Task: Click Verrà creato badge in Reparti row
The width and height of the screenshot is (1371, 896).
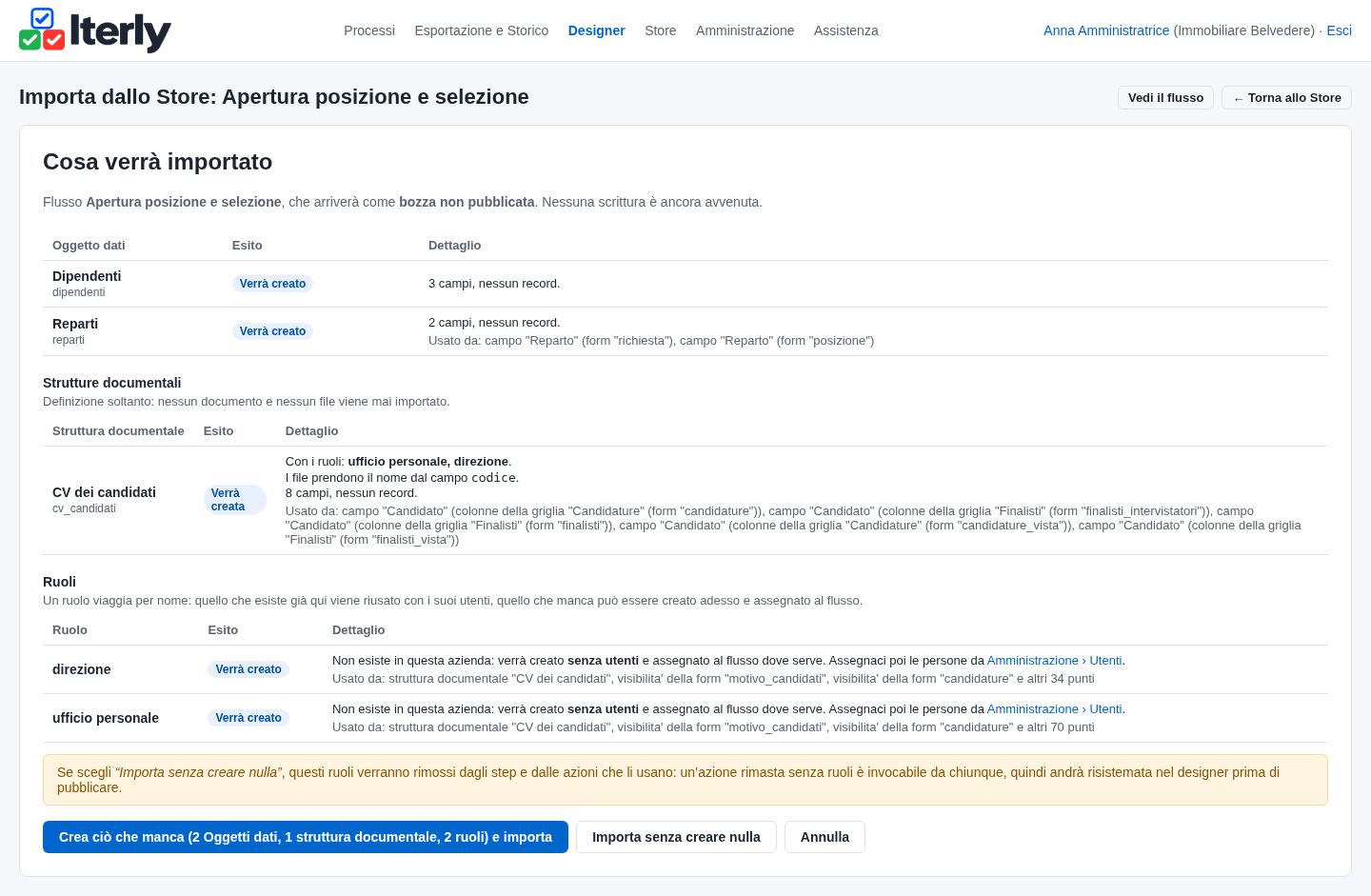Action: (x=272, y=331)
